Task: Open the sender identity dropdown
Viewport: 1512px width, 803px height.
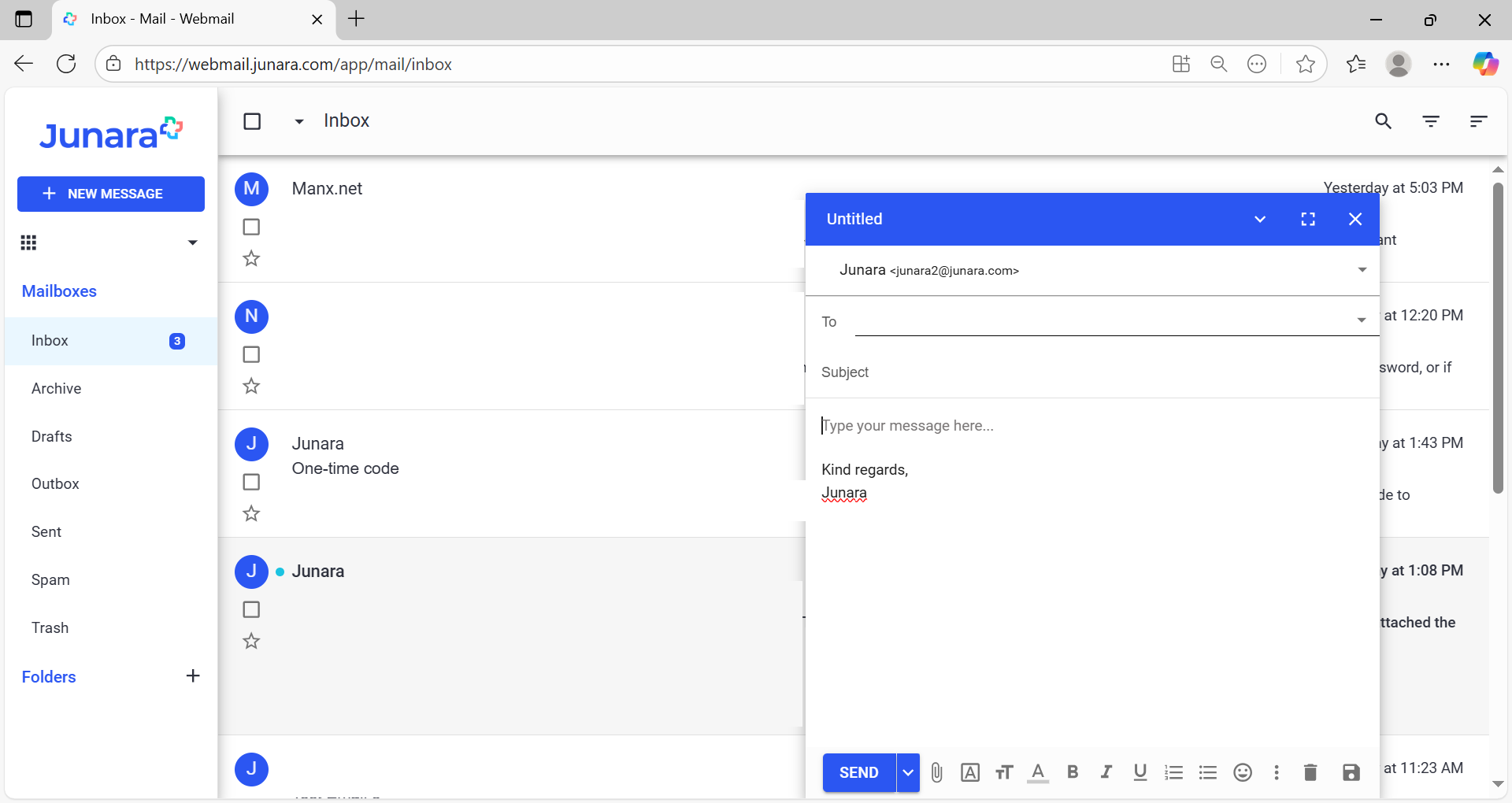Action: click(1362, 270)
